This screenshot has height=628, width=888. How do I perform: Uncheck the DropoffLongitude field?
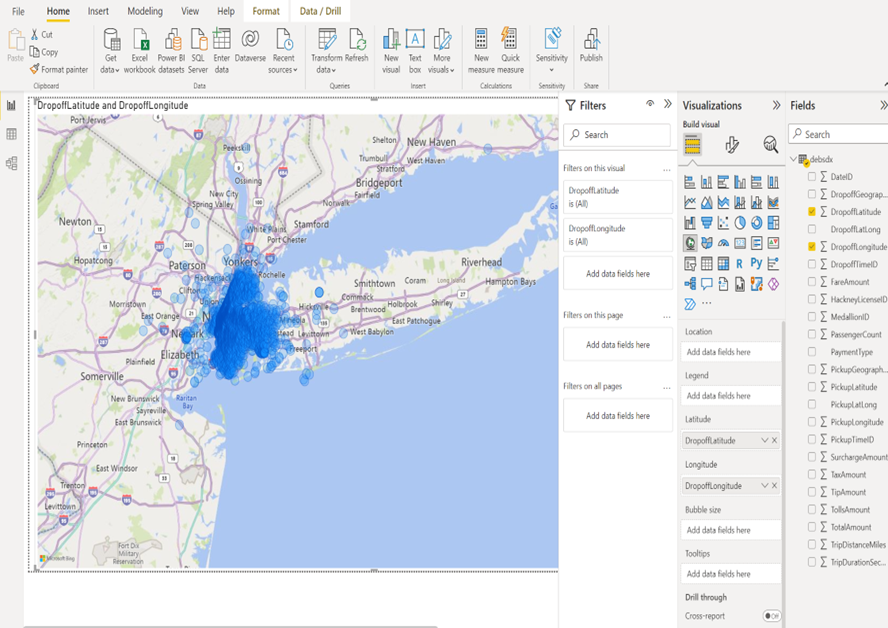pos(812,247)
